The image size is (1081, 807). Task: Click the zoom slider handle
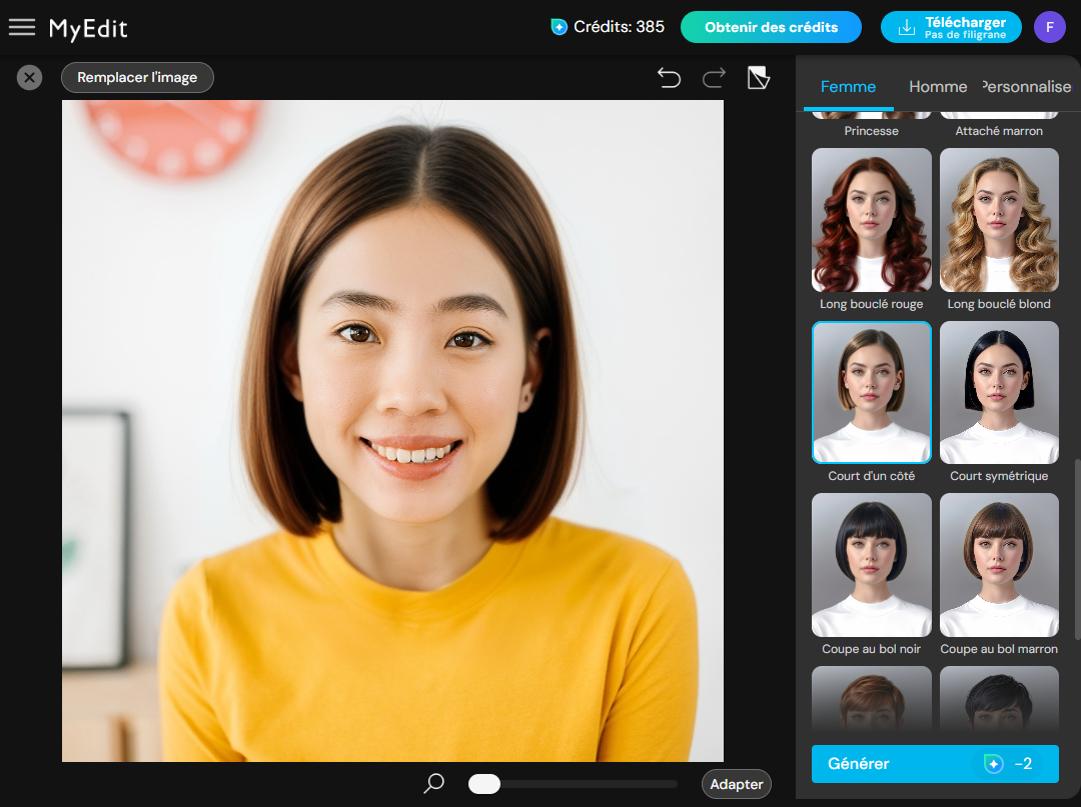point(484,784)
